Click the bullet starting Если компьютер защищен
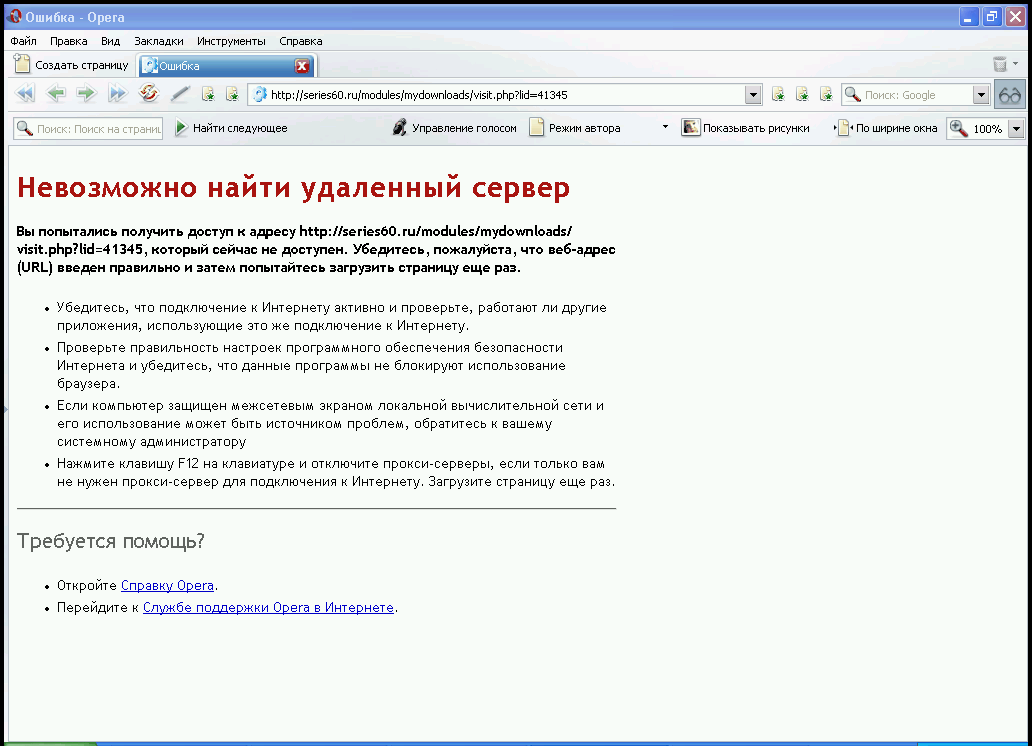The image size is (1032, 746). [x=330, y=423]
